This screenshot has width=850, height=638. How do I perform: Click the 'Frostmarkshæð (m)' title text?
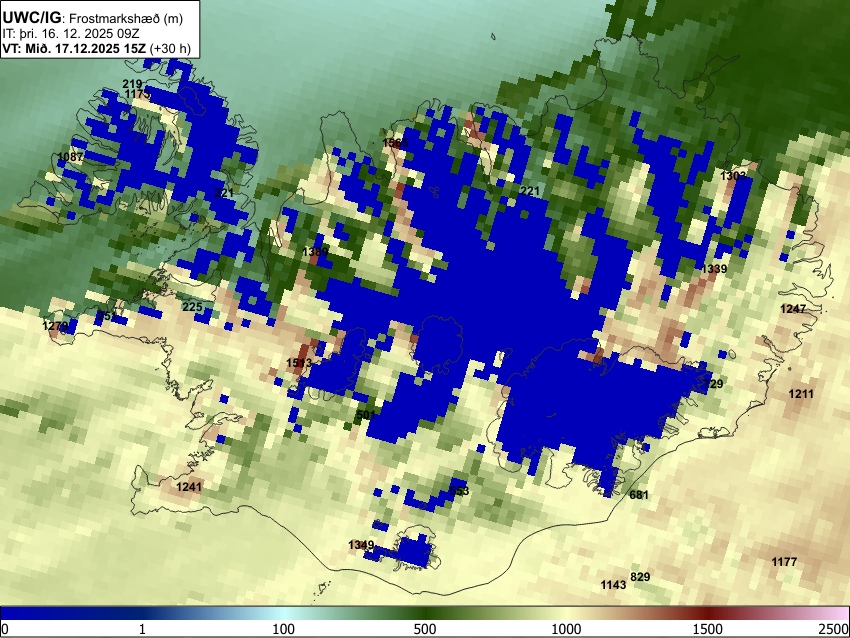tap(126, 18)
